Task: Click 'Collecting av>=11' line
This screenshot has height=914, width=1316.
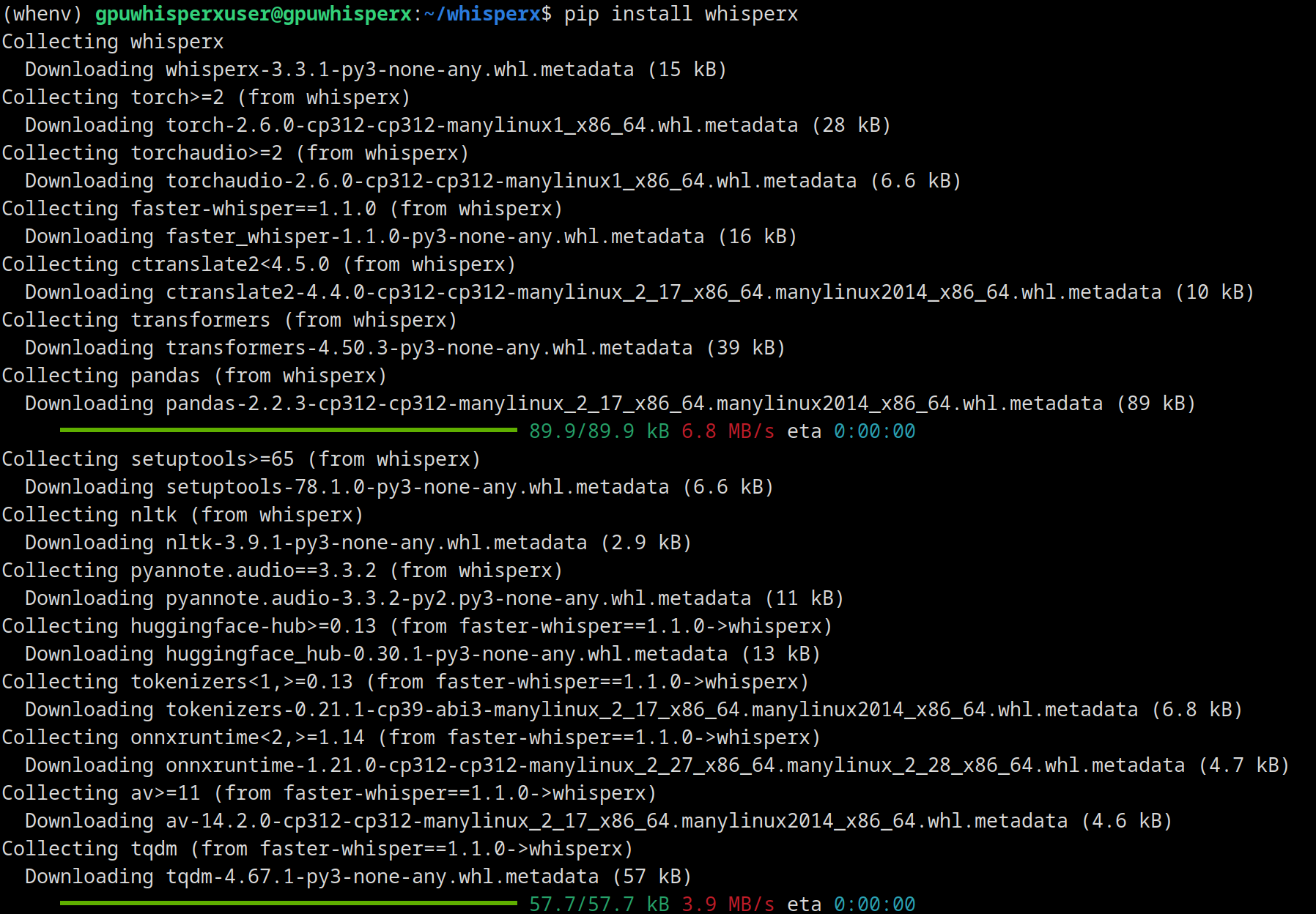Action: [x=329, y=793]
